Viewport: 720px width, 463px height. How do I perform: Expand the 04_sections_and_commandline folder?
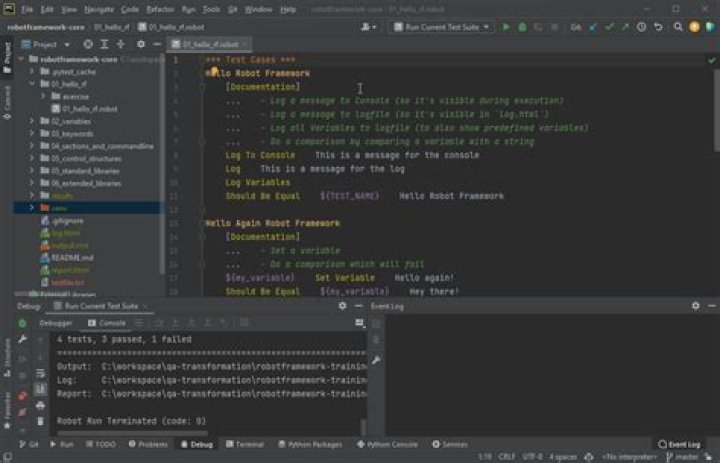(x=32, y=146)
